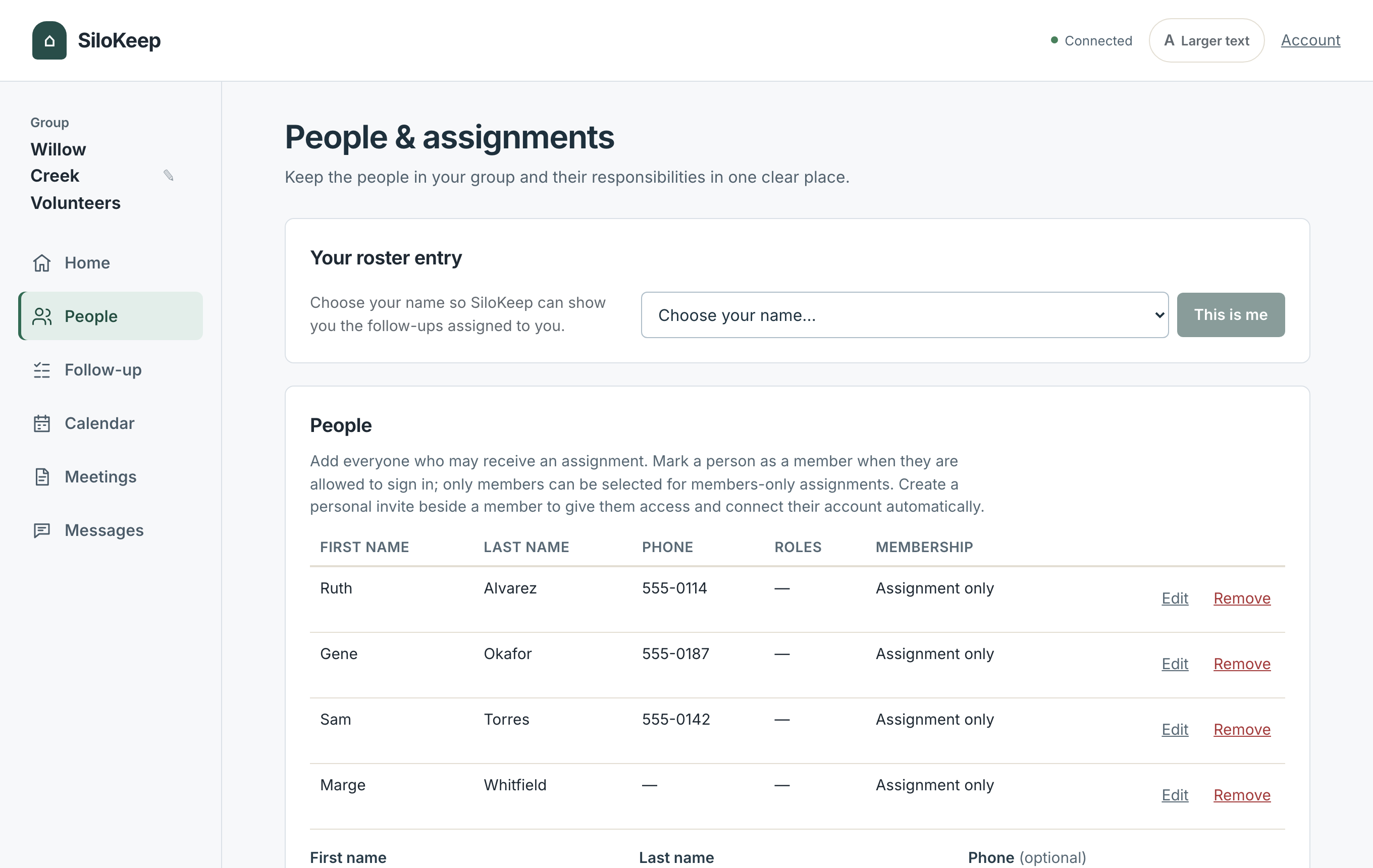Open the Account link

[x=1310, y=40]
